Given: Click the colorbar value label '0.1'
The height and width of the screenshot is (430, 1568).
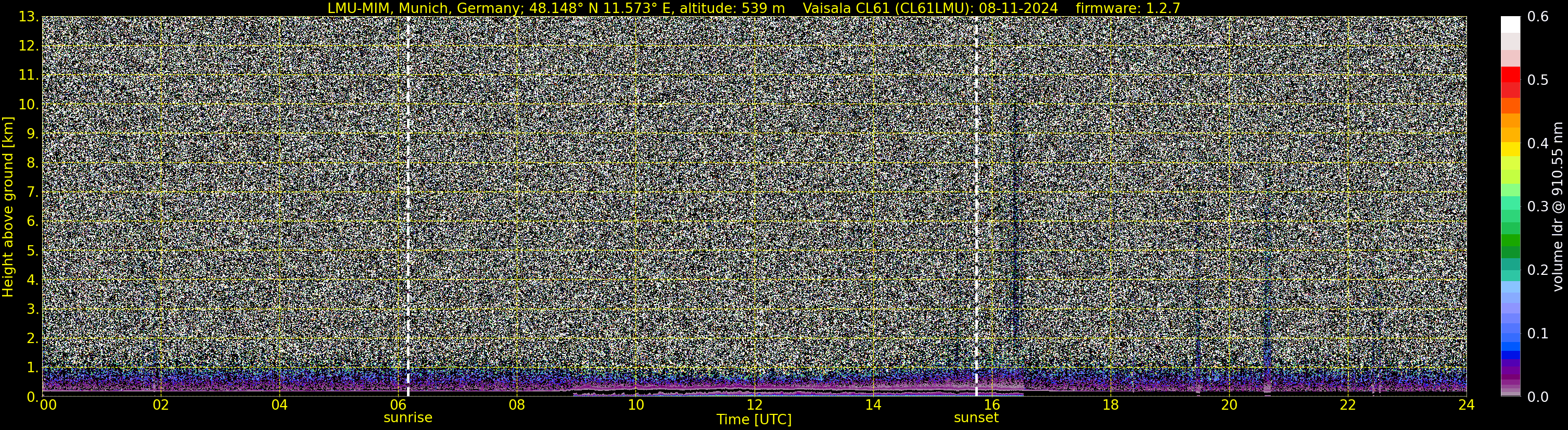Looking at the screenshot, I should [1538, 333].
